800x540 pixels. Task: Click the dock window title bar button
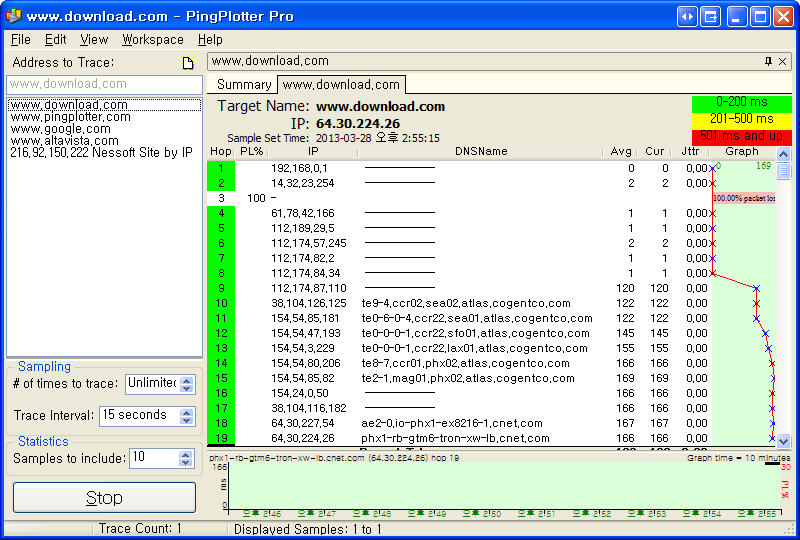click(710, 17)
